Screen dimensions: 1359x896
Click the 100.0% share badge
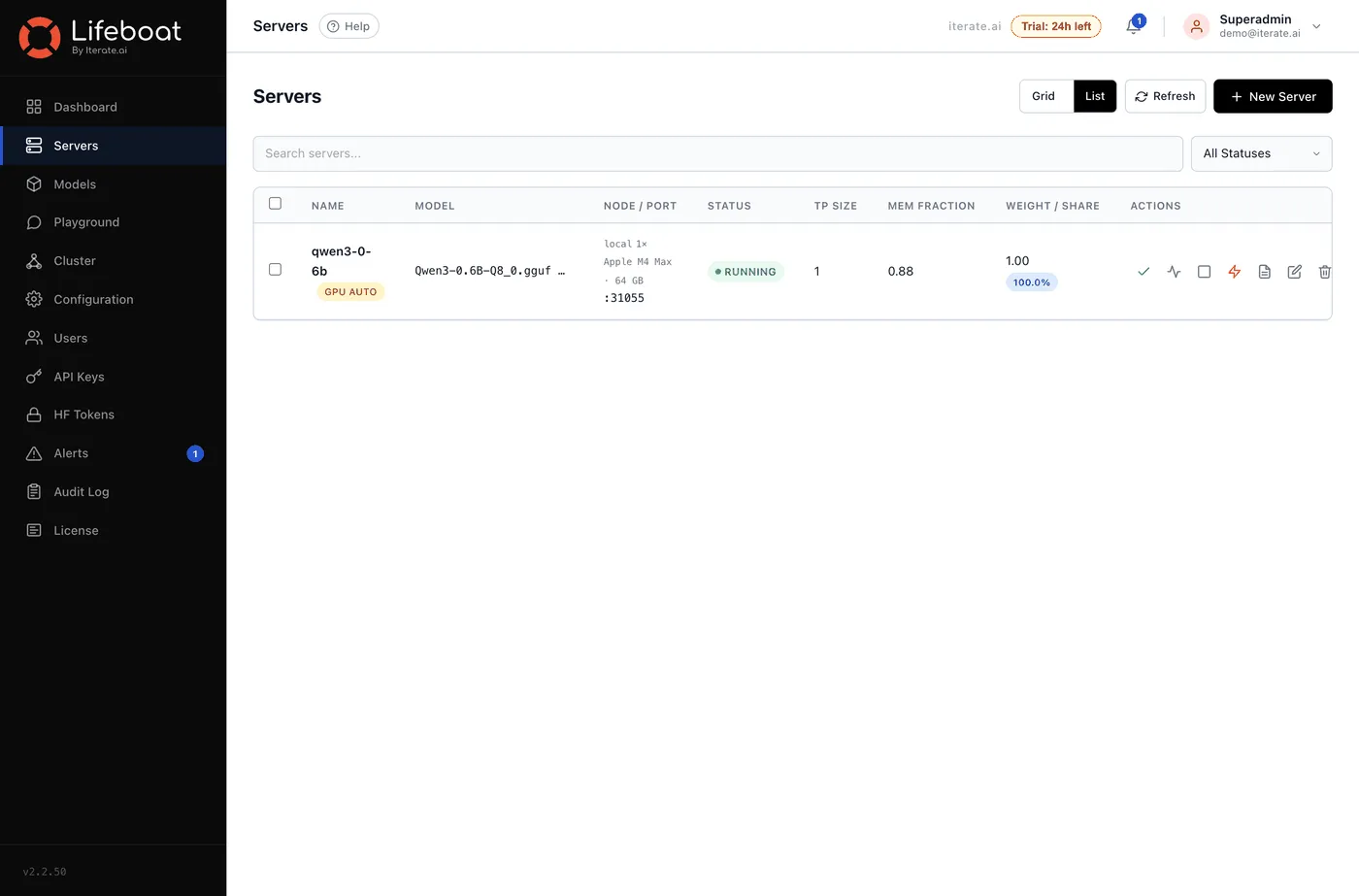[1032, 282]
